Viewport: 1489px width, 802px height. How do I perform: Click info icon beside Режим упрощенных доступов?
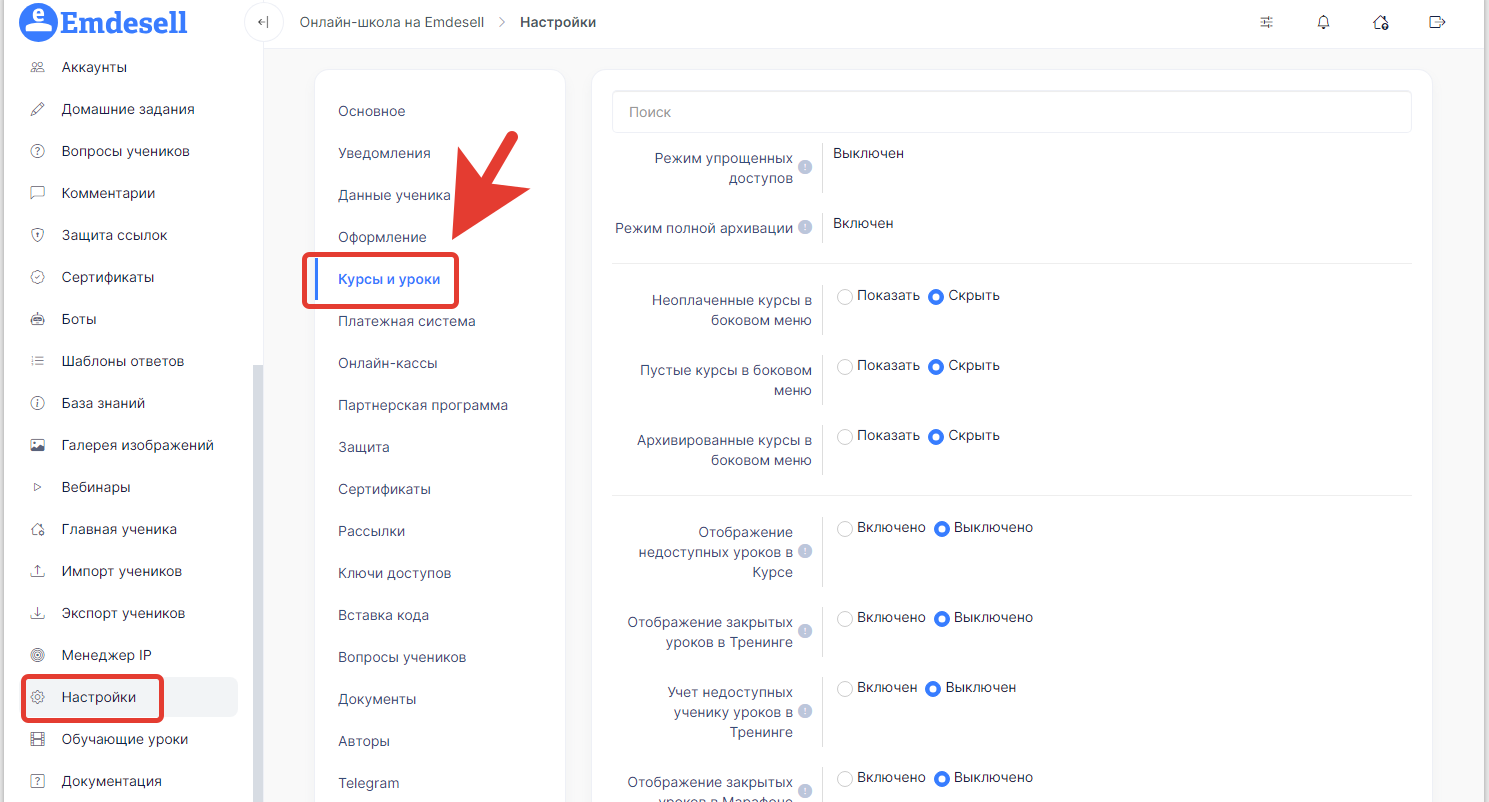pos(805,168)
